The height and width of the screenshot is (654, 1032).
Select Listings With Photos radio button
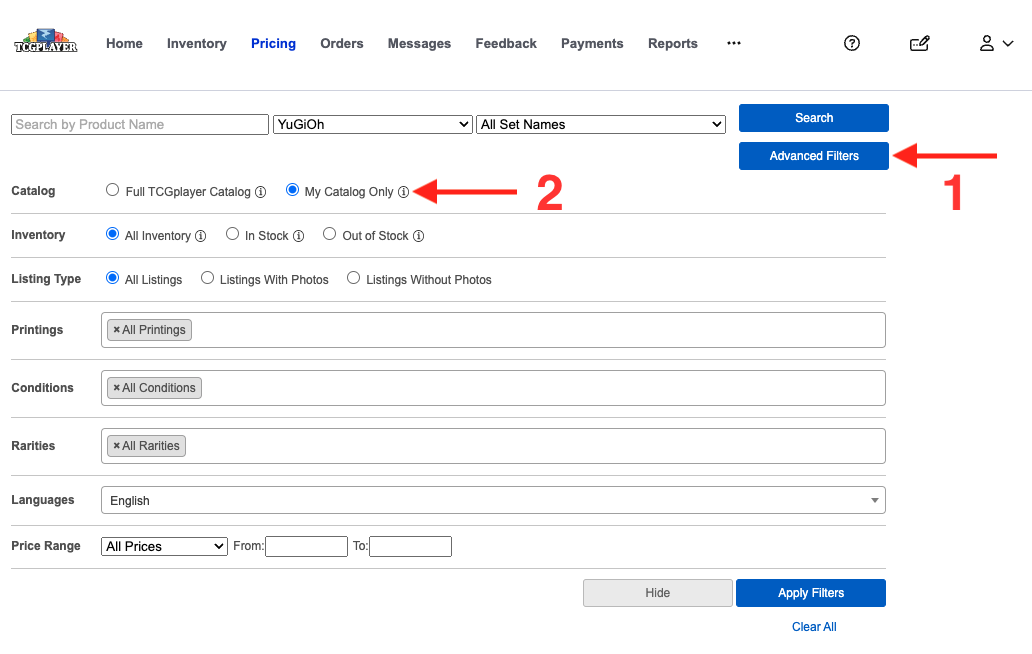click(207, 278)
